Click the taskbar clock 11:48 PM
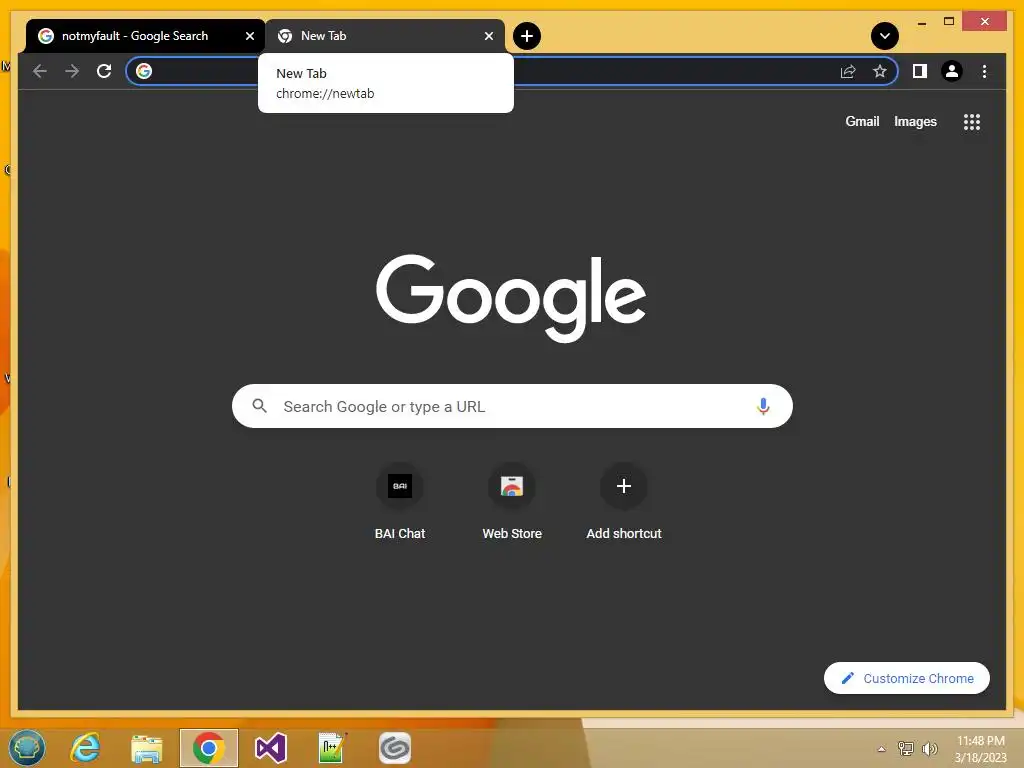 [980, 749]
